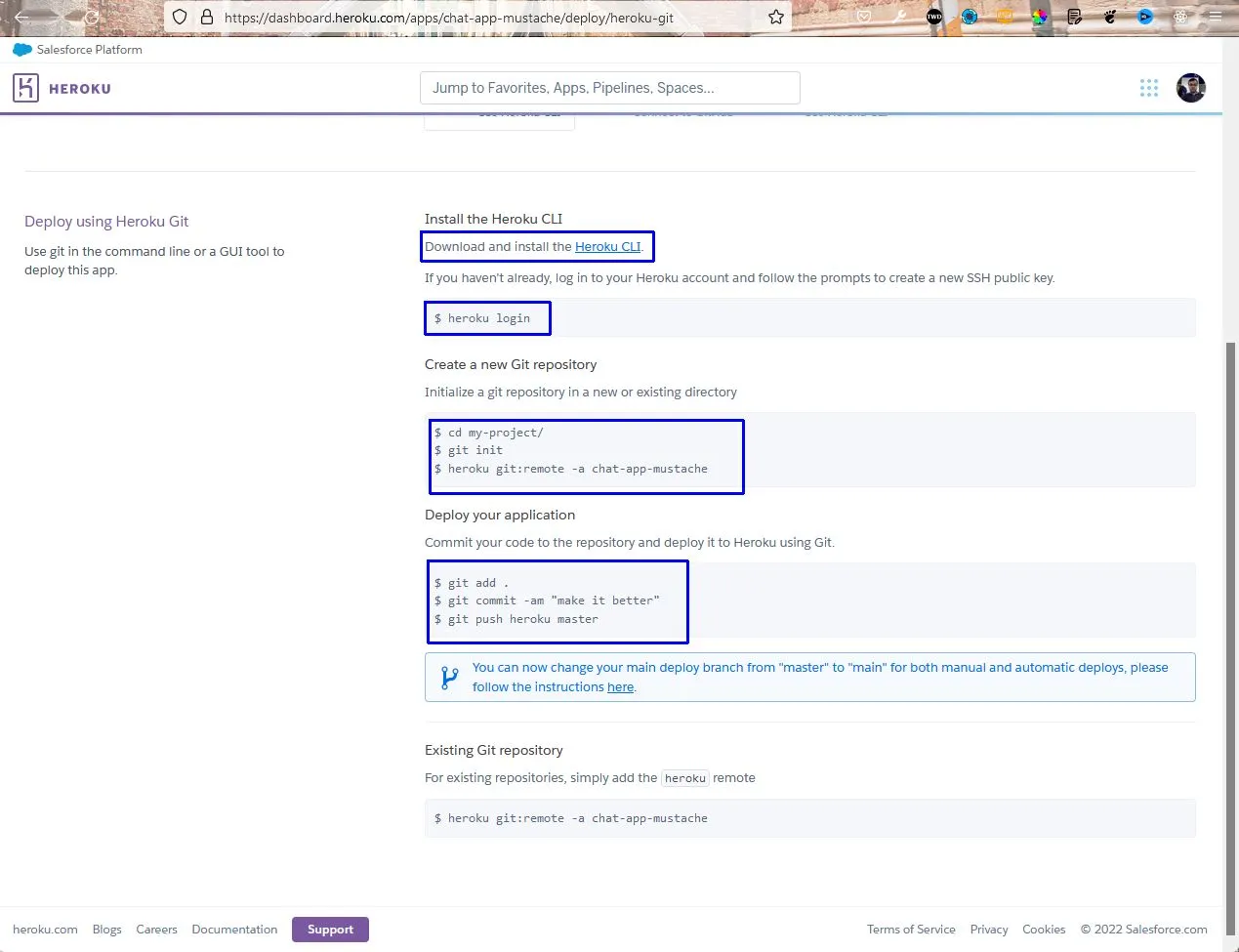Open the wrench developer tools icon
Screen dimensions: 1239x952
899,17
